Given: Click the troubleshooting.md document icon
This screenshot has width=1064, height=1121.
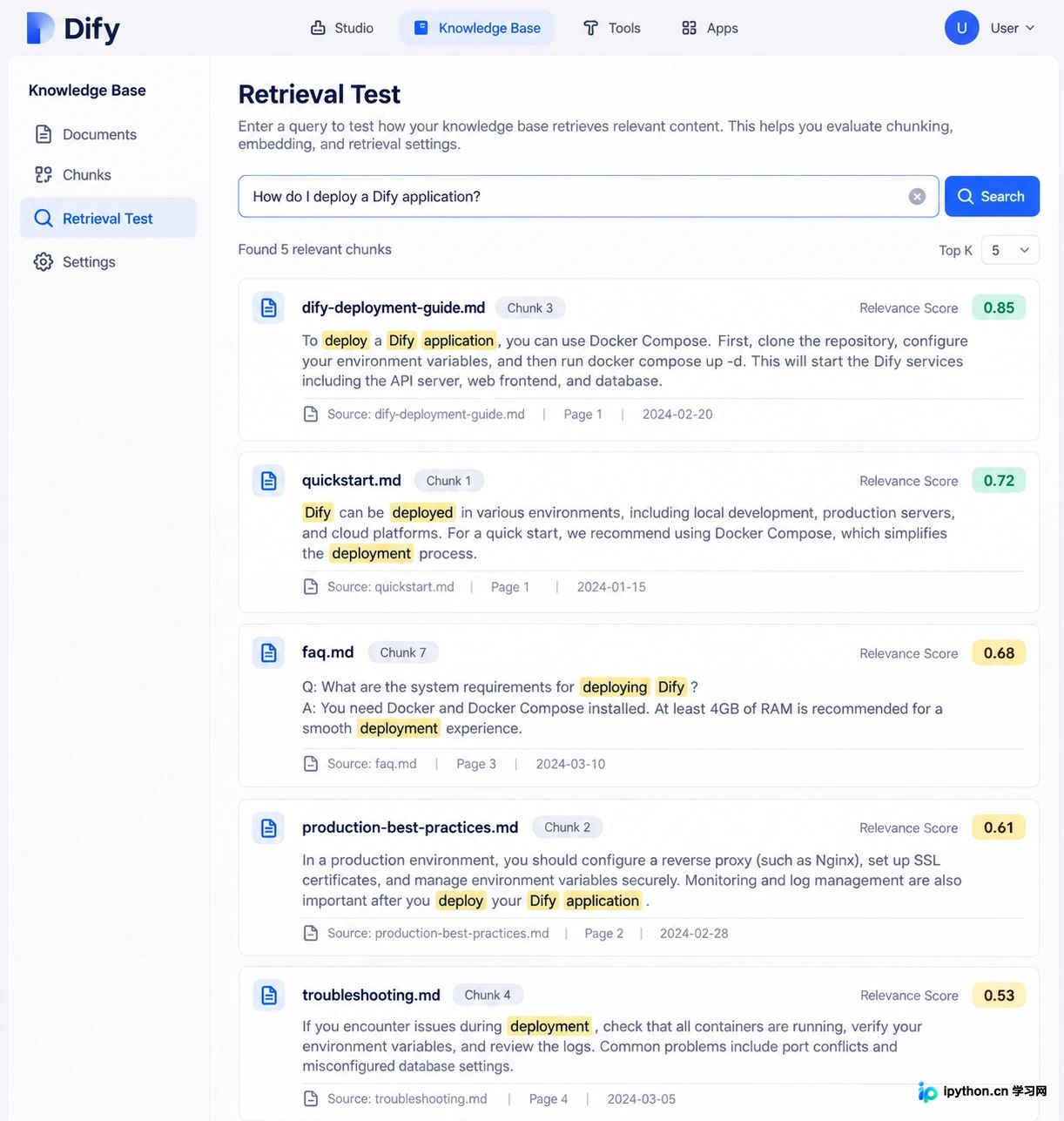Looking at the screenshot, I should pos(269,995).
